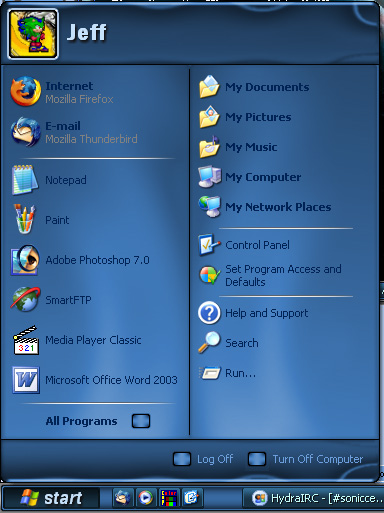This screenshot has height=513, width=384.
Task: Click Set Program Access and Defaults icon
Action: click(209, 275)
